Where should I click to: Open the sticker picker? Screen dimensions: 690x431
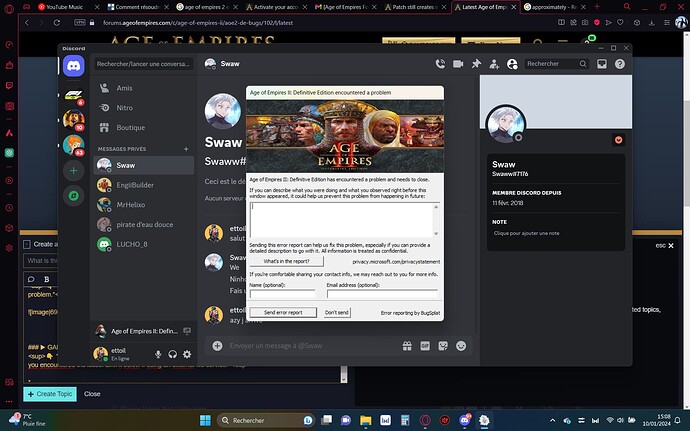click(x=443, y=346)
